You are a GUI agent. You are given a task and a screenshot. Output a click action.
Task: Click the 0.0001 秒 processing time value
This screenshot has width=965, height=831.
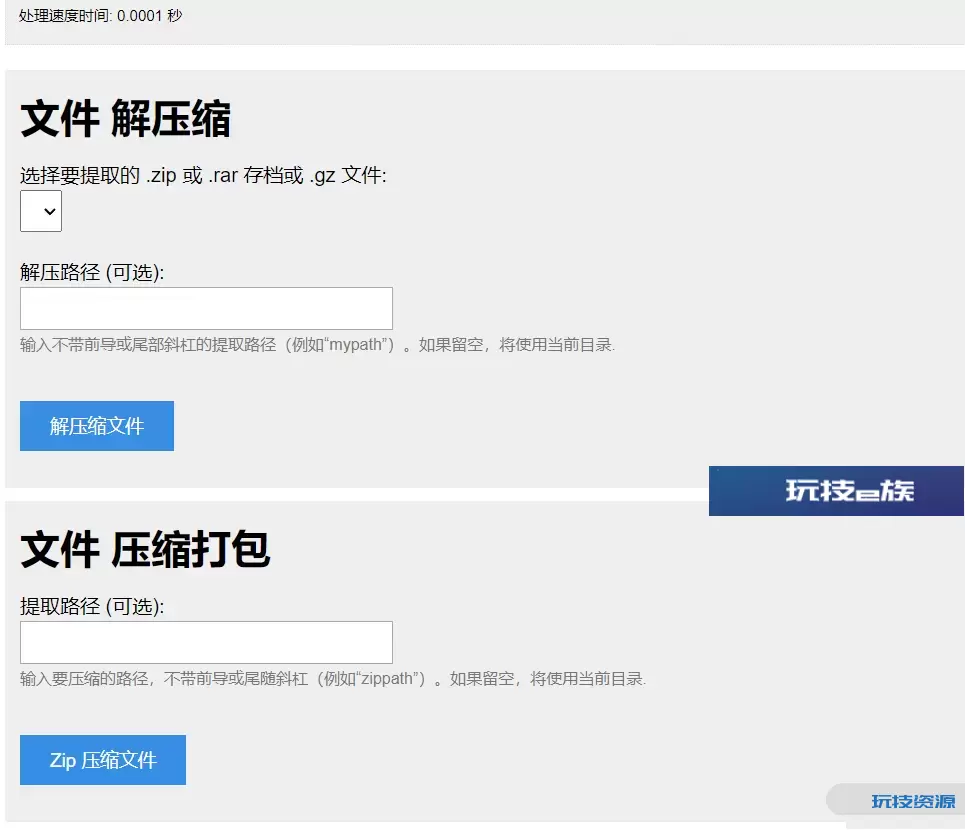pos(150,16)
